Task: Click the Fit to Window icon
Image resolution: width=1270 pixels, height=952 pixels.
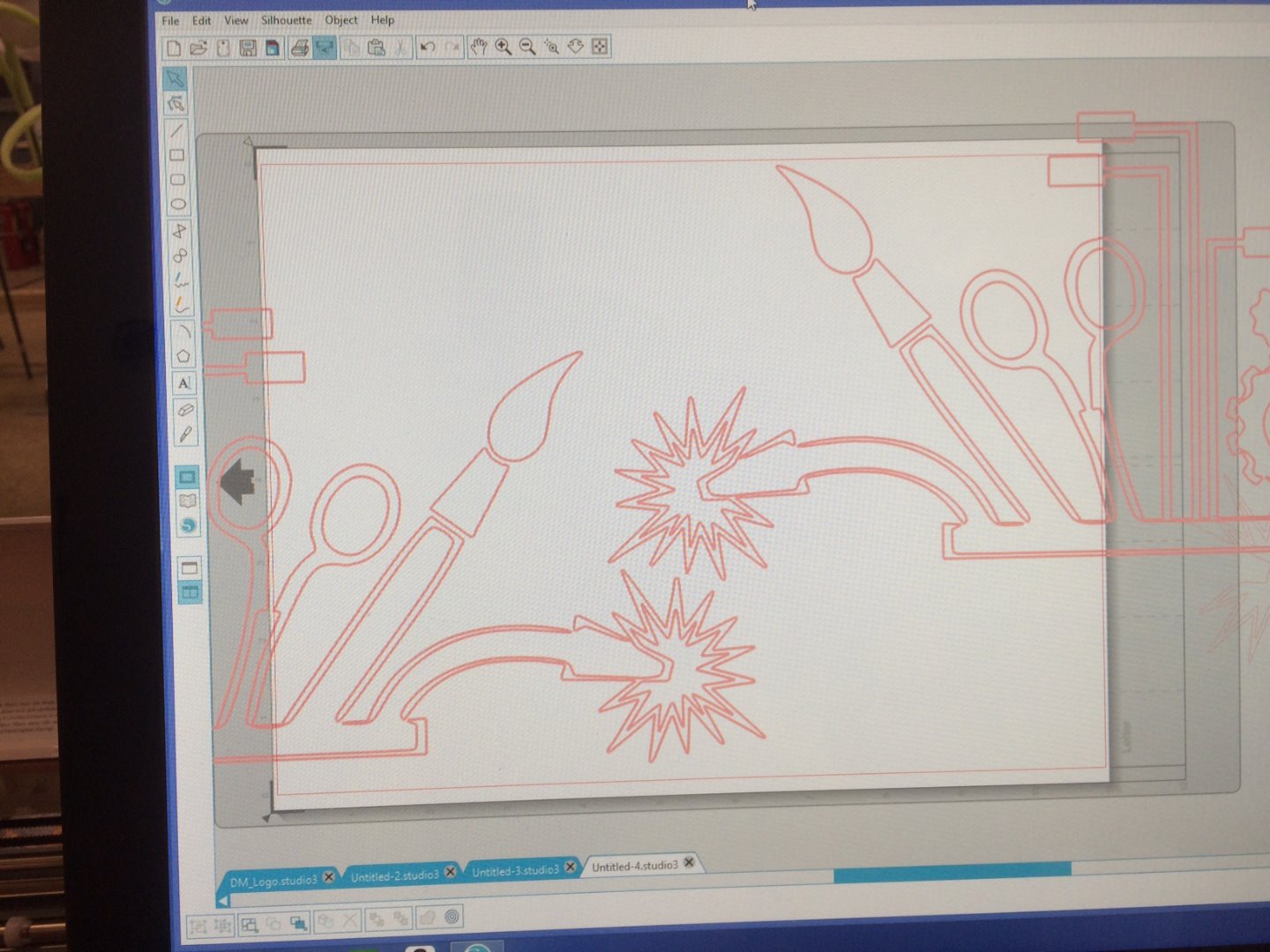Action: [600, 46]
